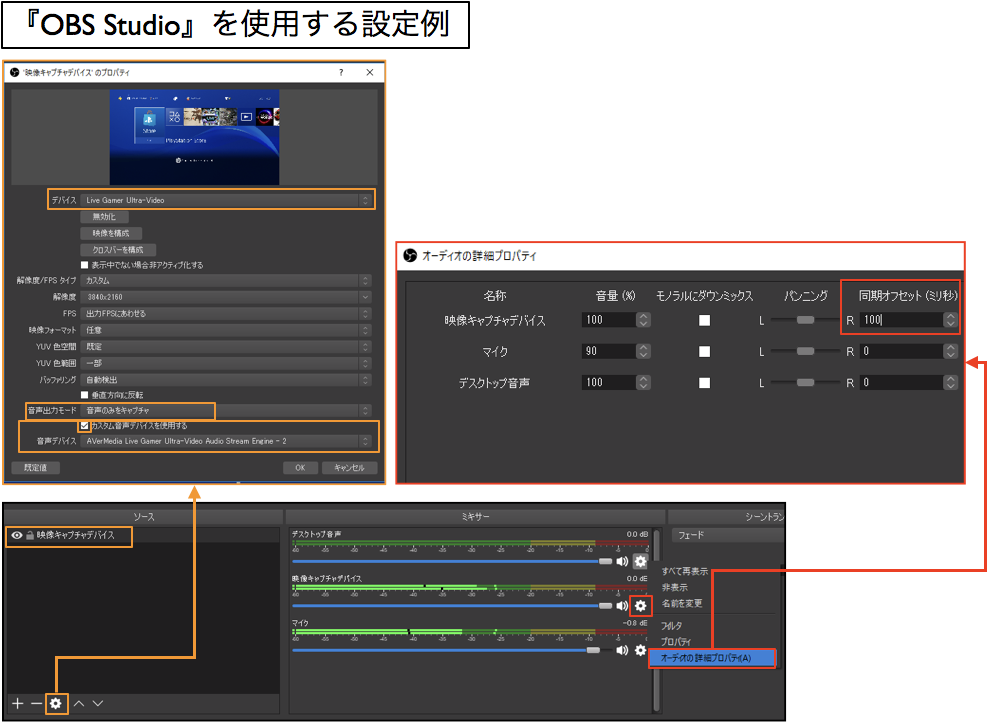Click the 無効化 button

coord(105,217)
